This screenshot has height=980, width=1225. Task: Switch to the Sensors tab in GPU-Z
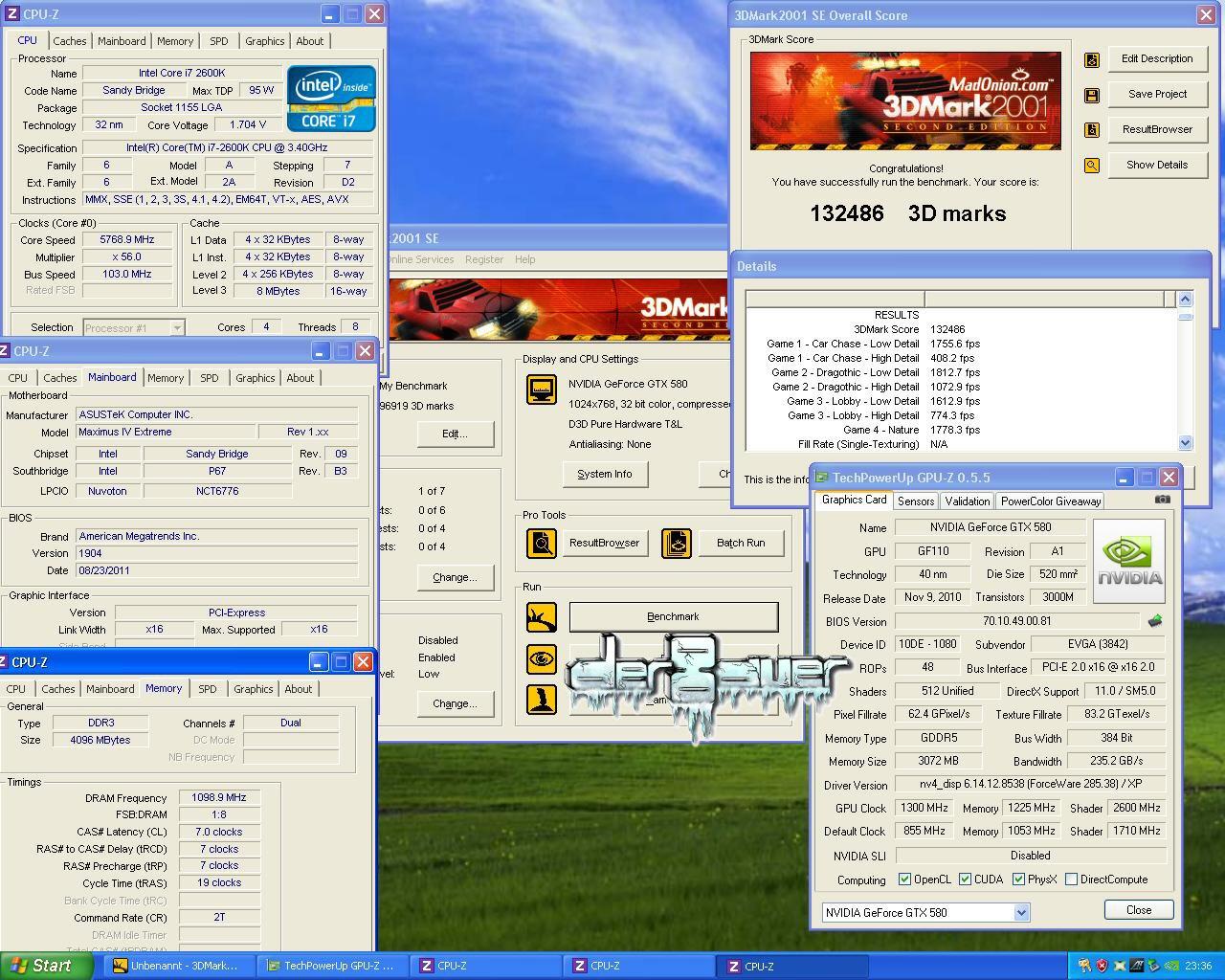[915, 501]
